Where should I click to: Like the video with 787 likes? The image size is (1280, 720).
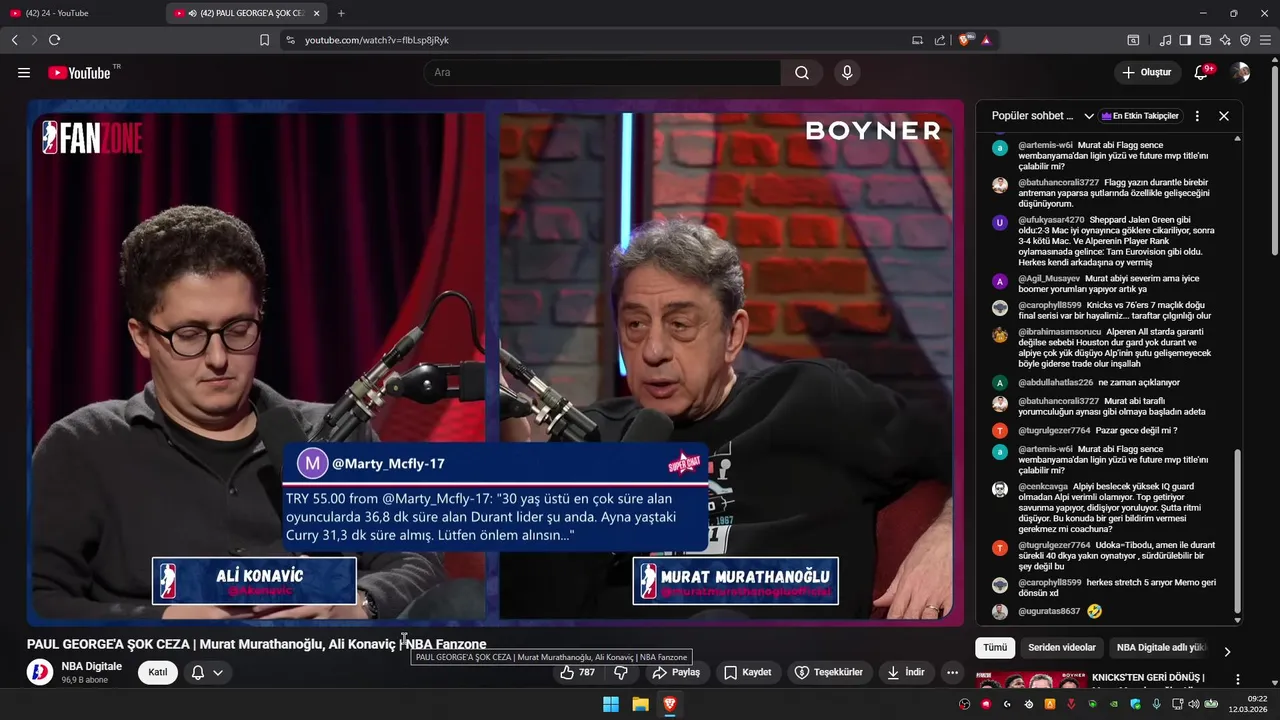(x=578, y=672)
